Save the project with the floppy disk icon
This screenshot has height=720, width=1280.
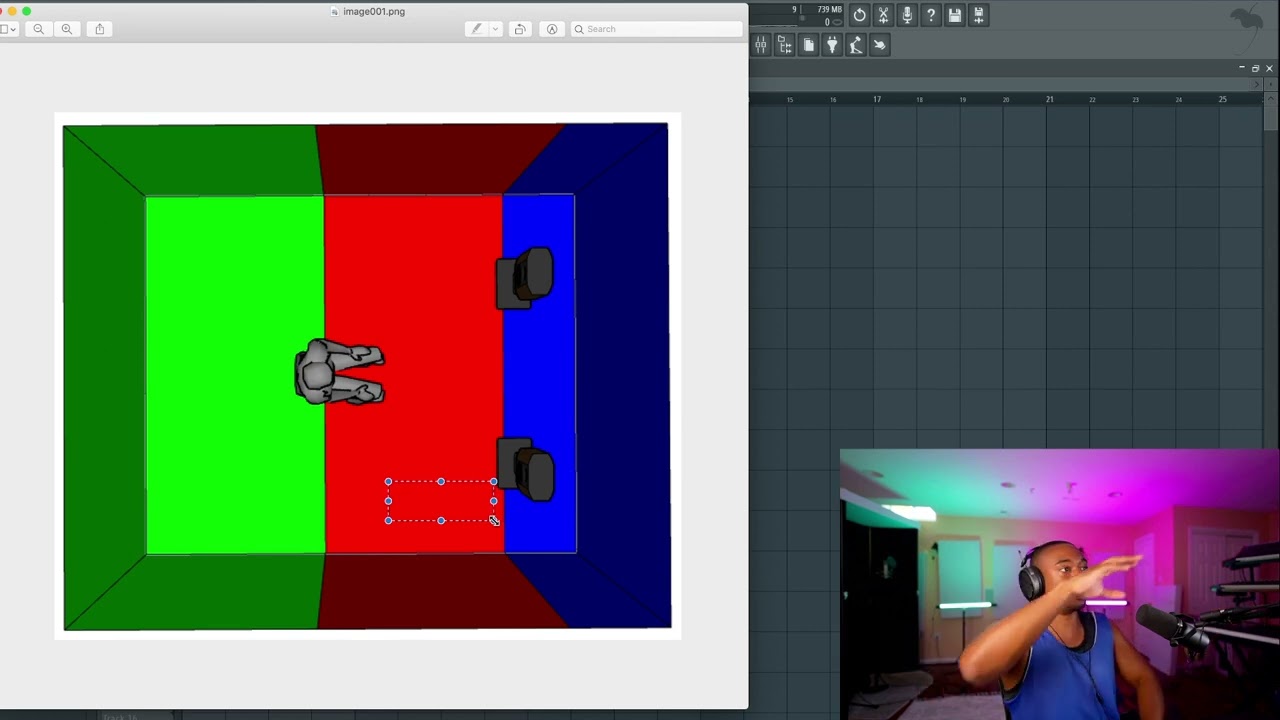[x=955, y=15]
